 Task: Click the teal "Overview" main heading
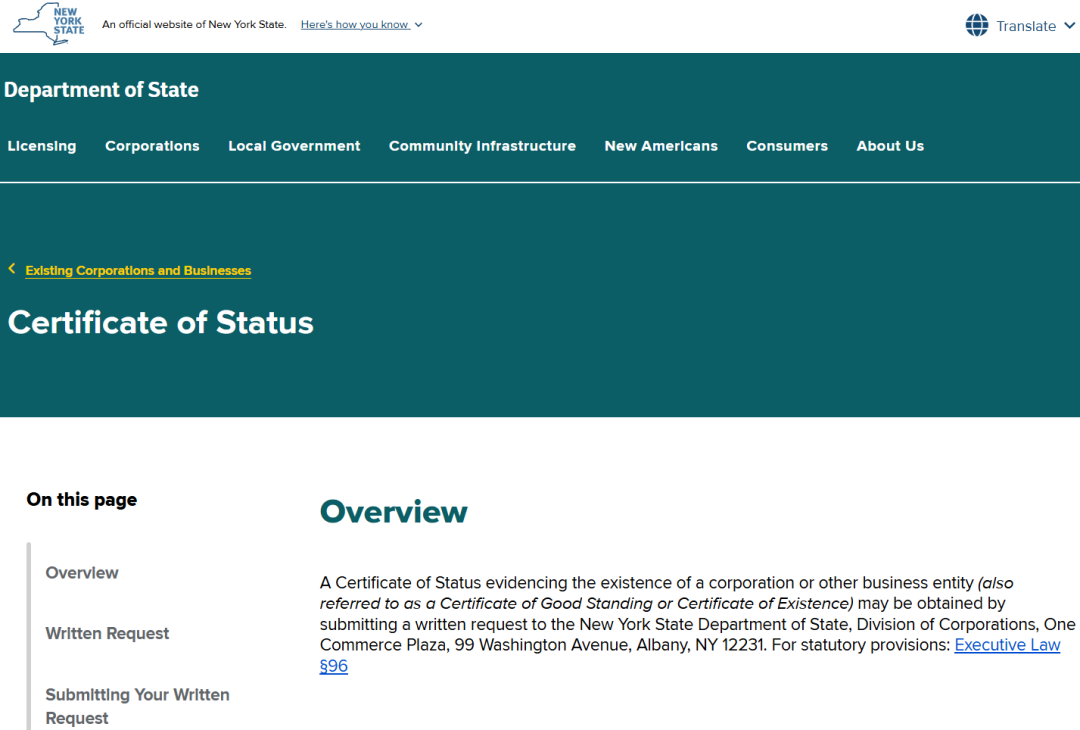tap(393, 512)
